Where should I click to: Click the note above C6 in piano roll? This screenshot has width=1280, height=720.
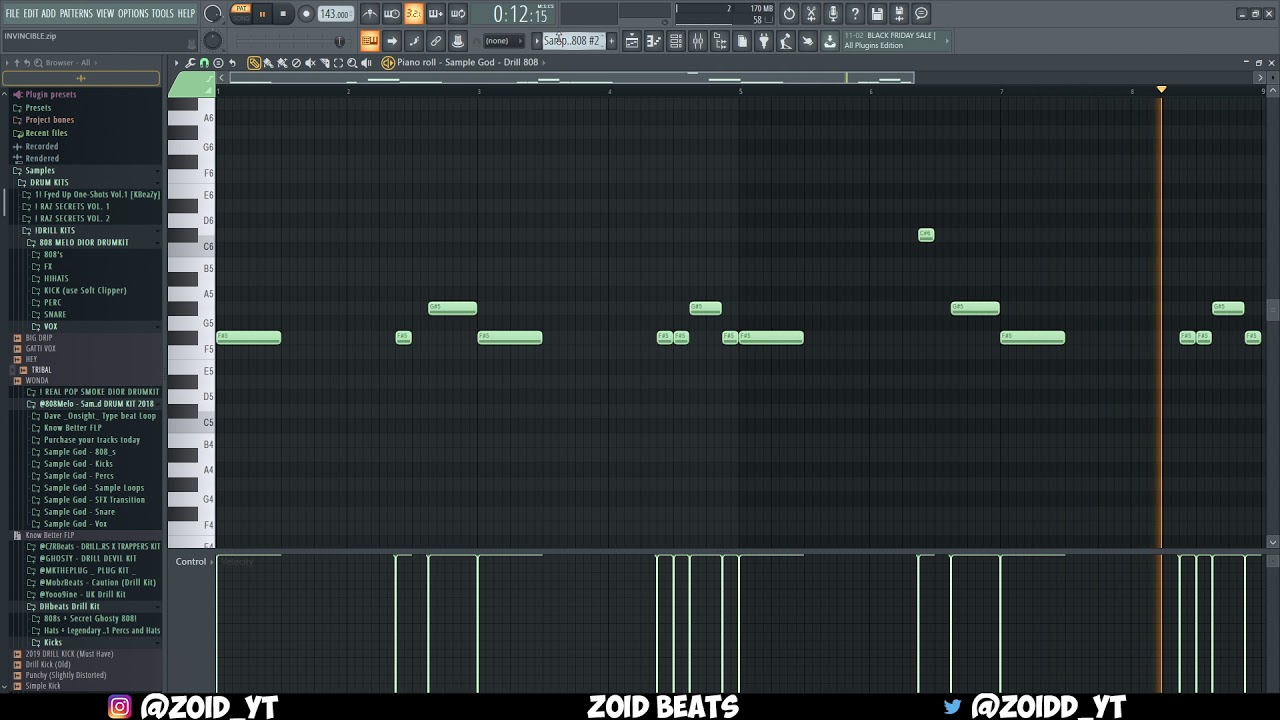pyautogui.click(x=926, y=235)
